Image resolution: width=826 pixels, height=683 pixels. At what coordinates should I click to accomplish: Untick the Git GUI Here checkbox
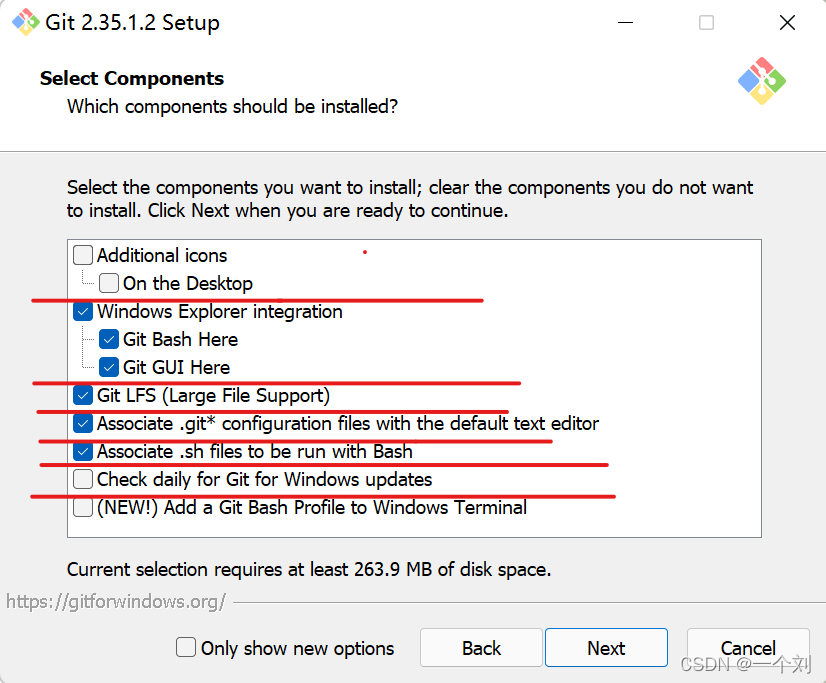[110, 367]
